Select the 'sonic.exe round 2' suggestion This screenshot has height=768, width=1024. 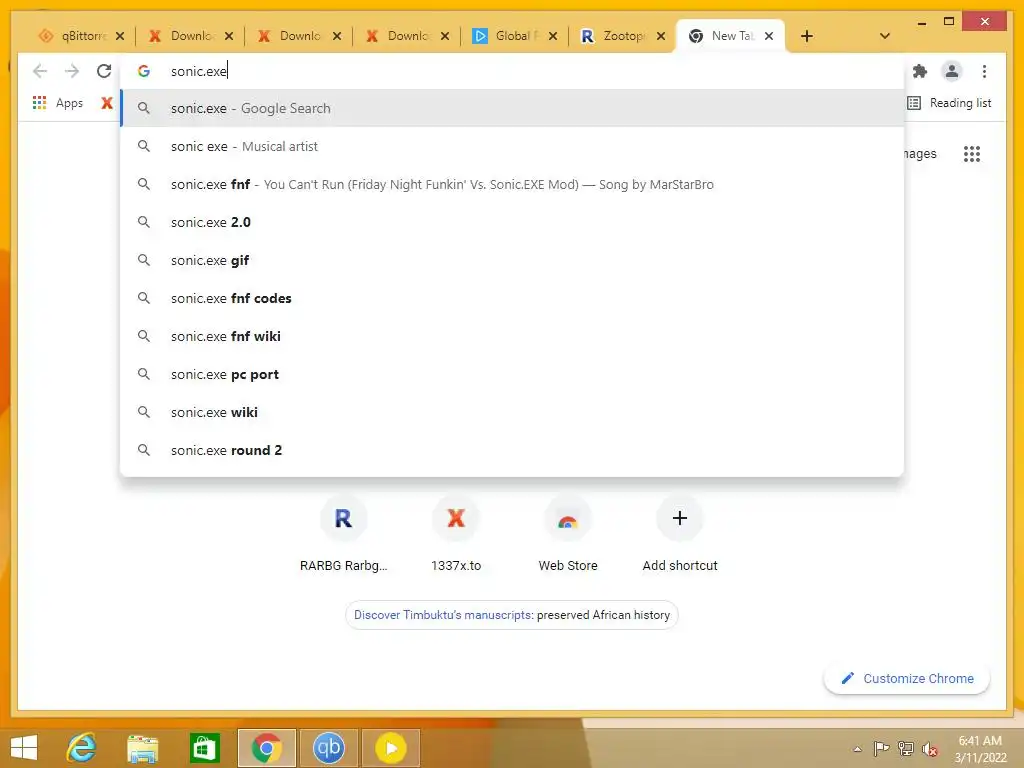[512, 450]
